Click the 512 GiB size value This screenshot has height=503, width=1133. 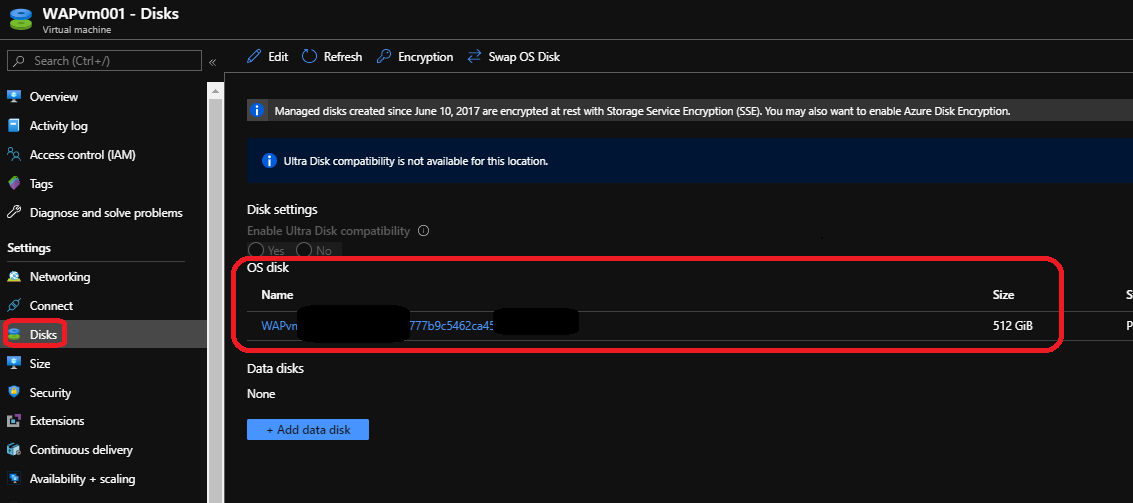click(x=1013, y=326)
